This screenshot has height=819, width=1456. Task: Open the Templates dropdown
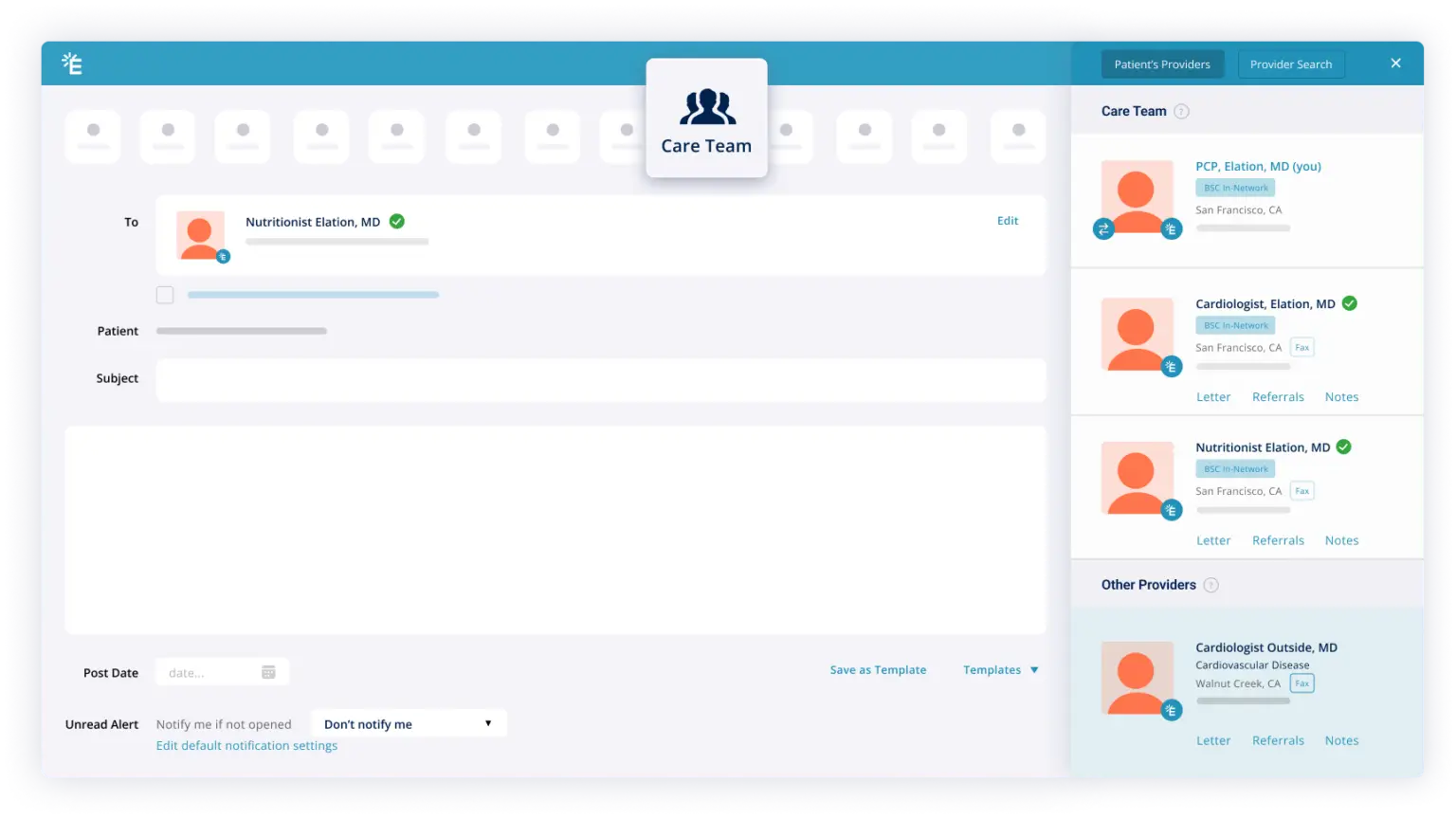pyautogui.click(x=999, y=669)
